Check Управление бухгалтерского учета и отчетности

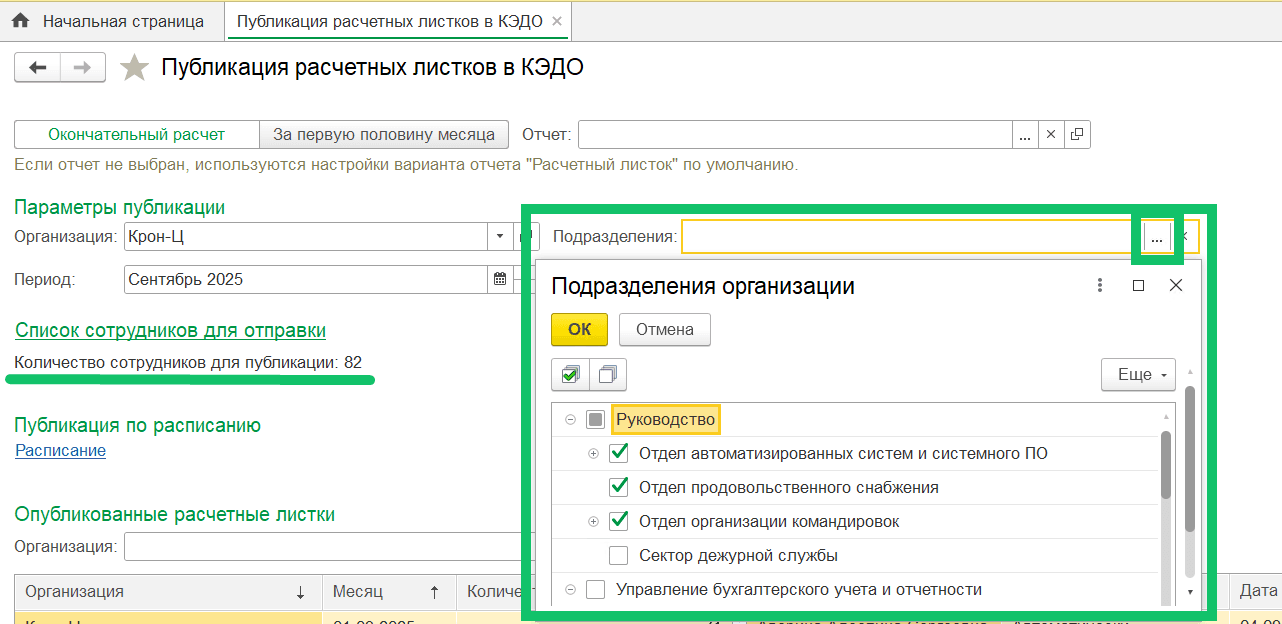click(596, 590)
